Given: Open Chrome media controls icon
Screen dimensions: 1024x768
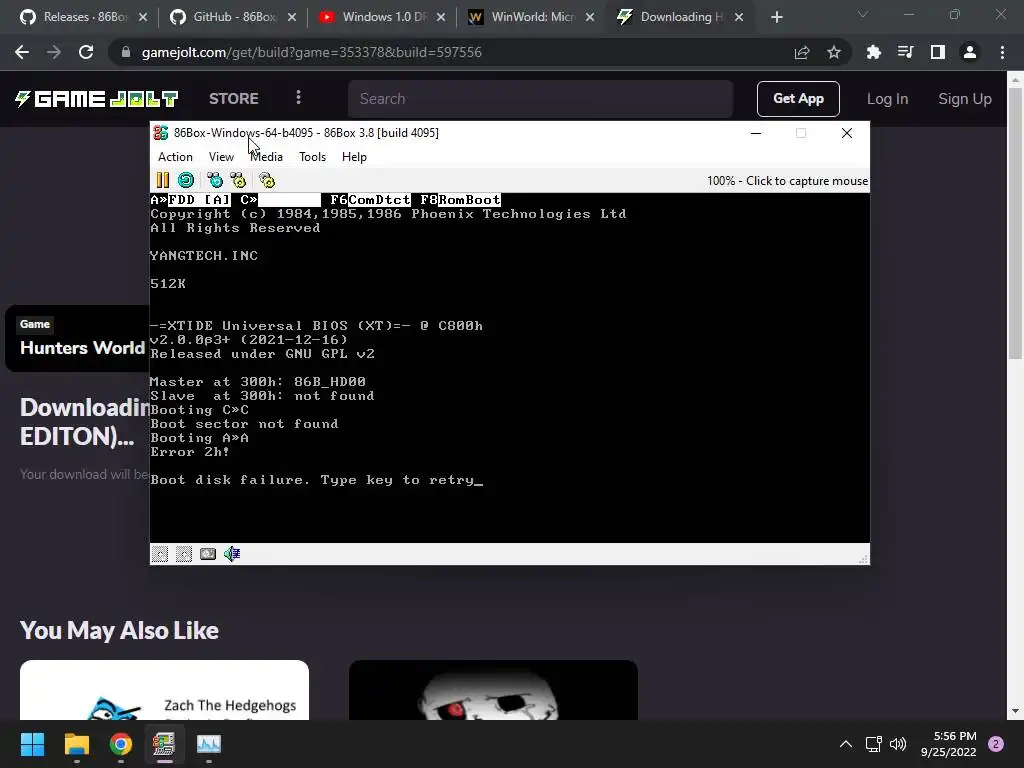Looking at the screenshot, I should 905,52.
